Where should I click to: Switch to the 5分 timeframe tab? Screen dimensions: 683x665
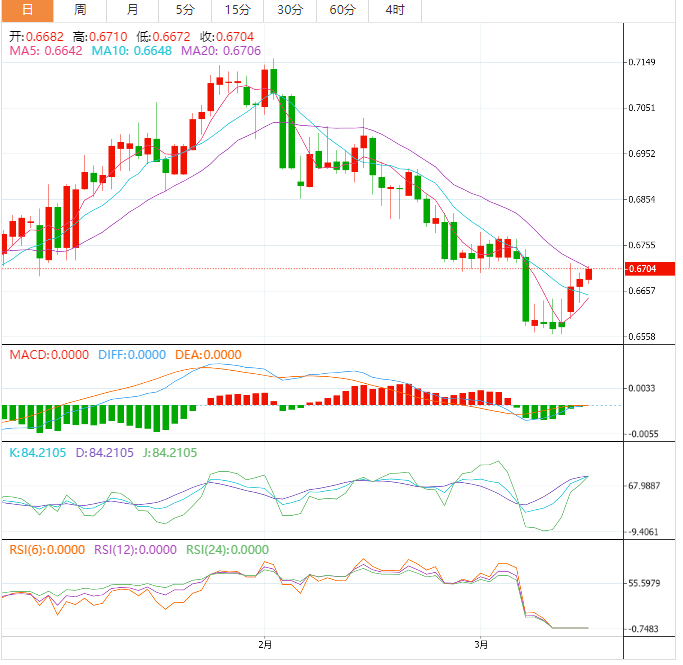pos(185,10)
